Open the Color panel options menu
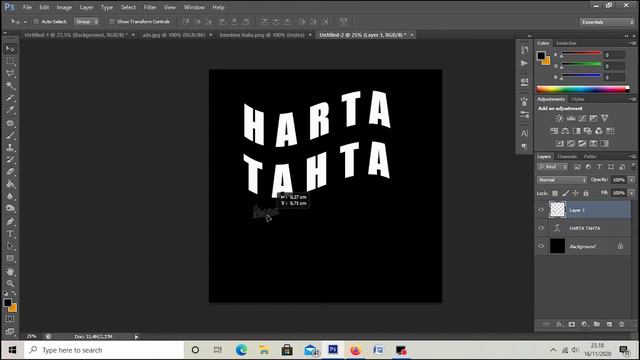Image resolution: width=640 pixels, height=360 pixels. pyautogui.click(x=633, y=43)
